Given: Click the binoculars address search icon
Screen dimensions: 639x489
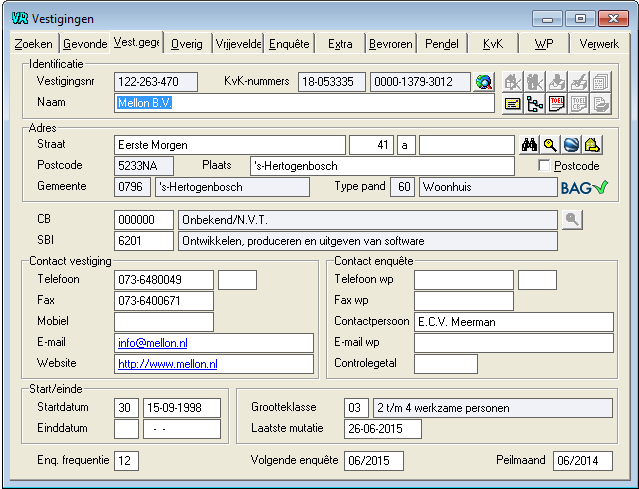Looking at the screenshot, I should tap(529, 145).
